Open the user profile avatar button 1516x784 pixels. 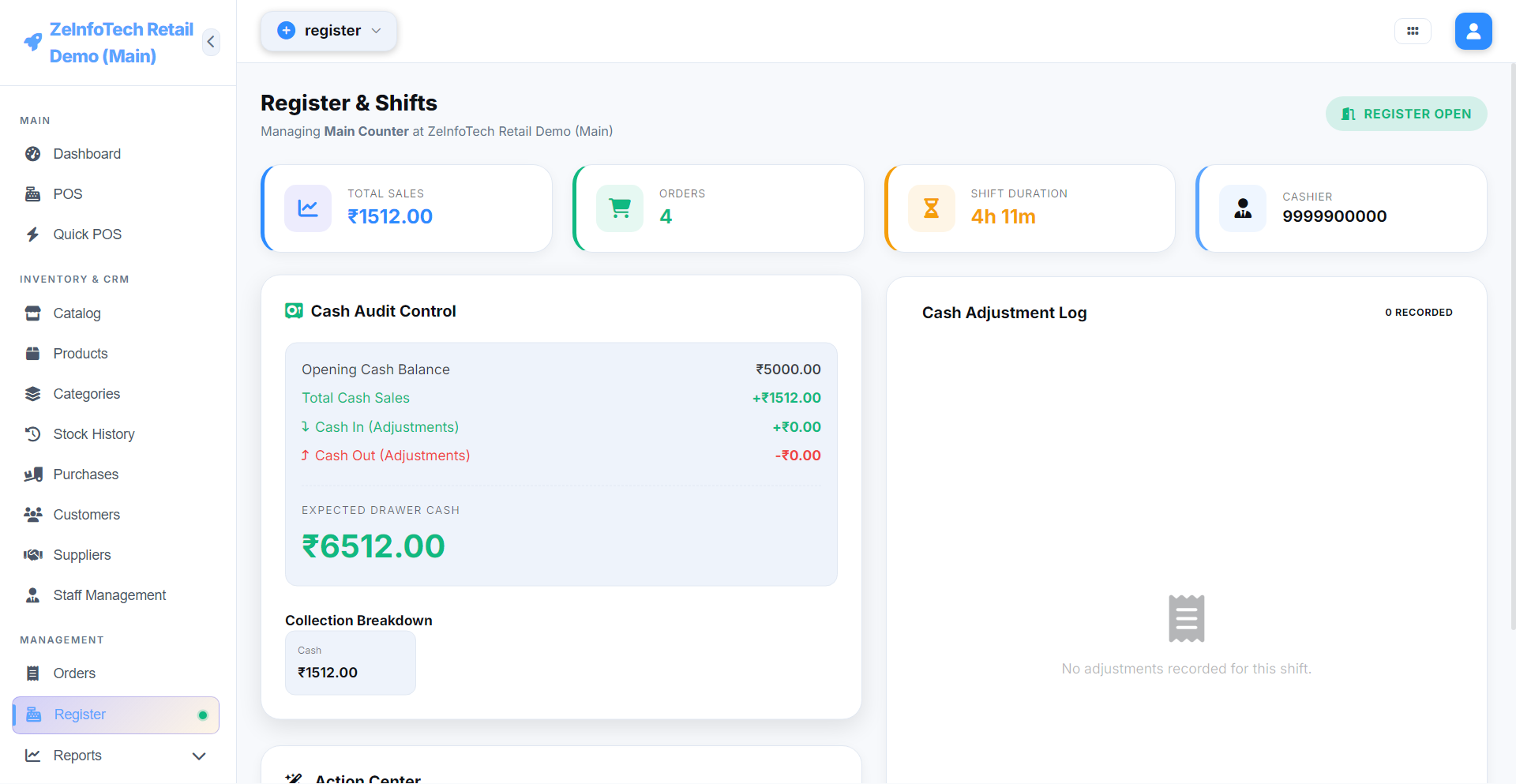point(1473,32)
